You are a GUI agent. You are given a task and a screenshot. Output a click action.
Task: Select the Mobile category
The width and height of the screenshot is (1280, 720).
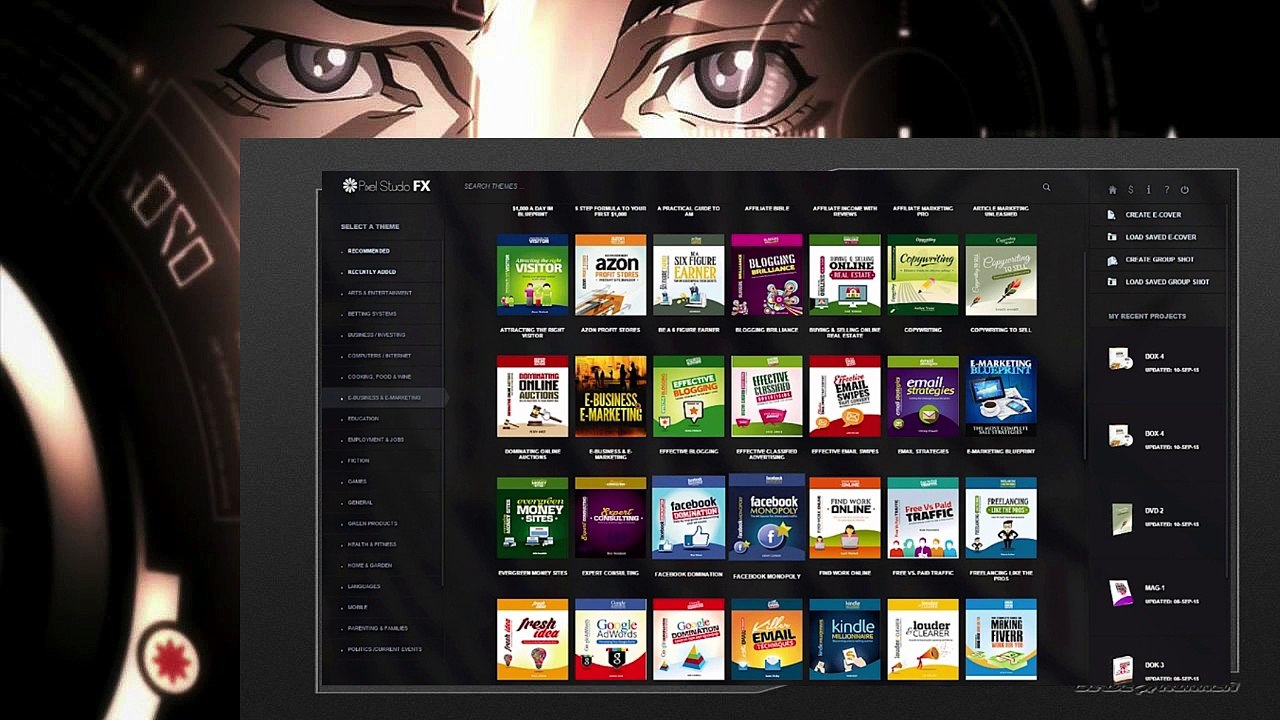357,608
